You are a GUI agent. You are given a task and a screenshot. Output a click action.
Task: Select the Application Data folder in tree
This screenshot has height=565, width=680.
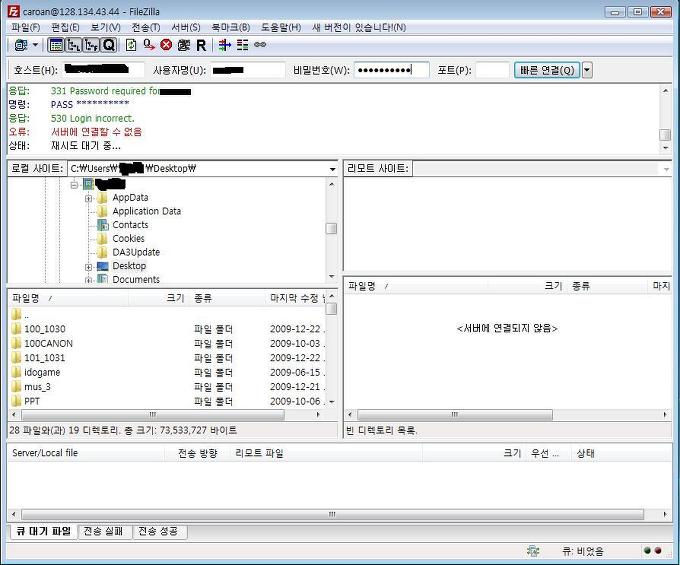[x=147, y=211]
